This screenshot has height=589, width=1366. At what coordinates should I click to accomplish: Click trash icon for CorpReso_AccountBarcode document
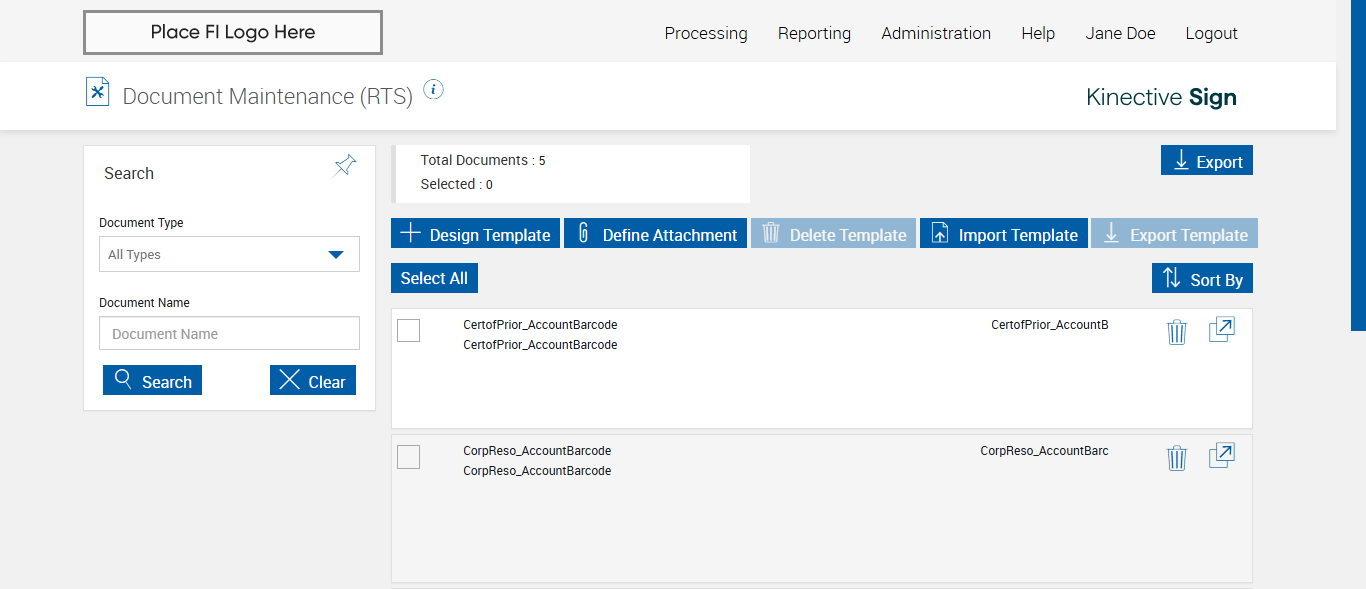(x=1177, y=458)
